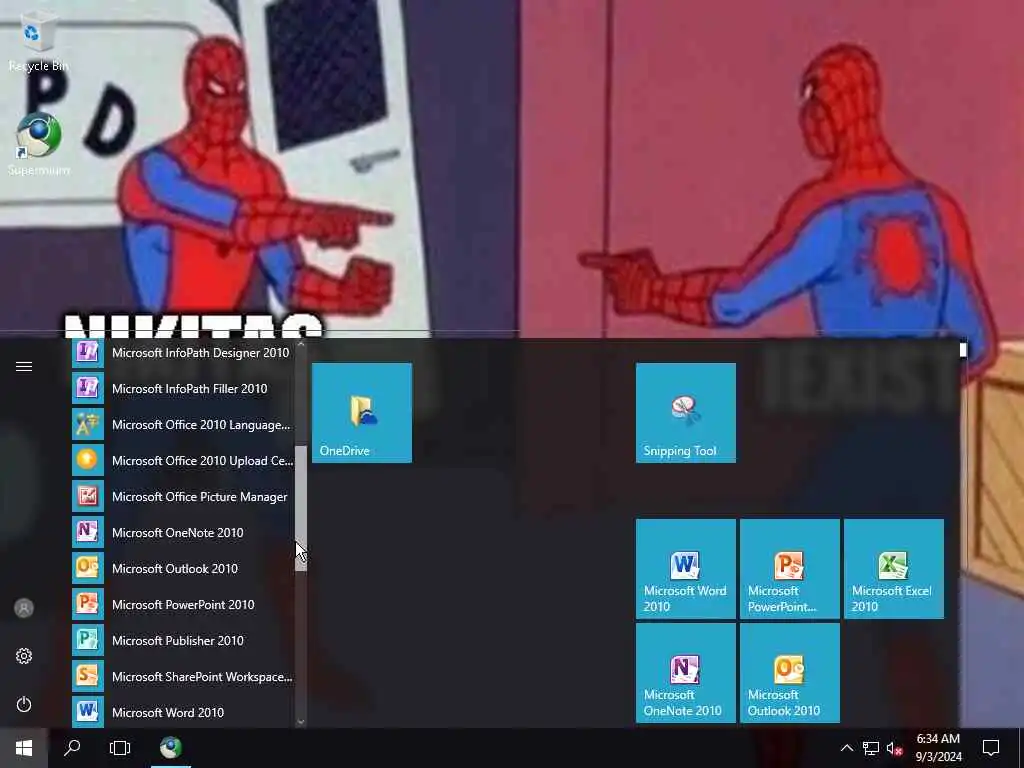Image resolution: width=1024 pixels, height=768 pixels.
Task: Open Office 2010 Language Preferences icon
Action: click(x=88, y=424)
